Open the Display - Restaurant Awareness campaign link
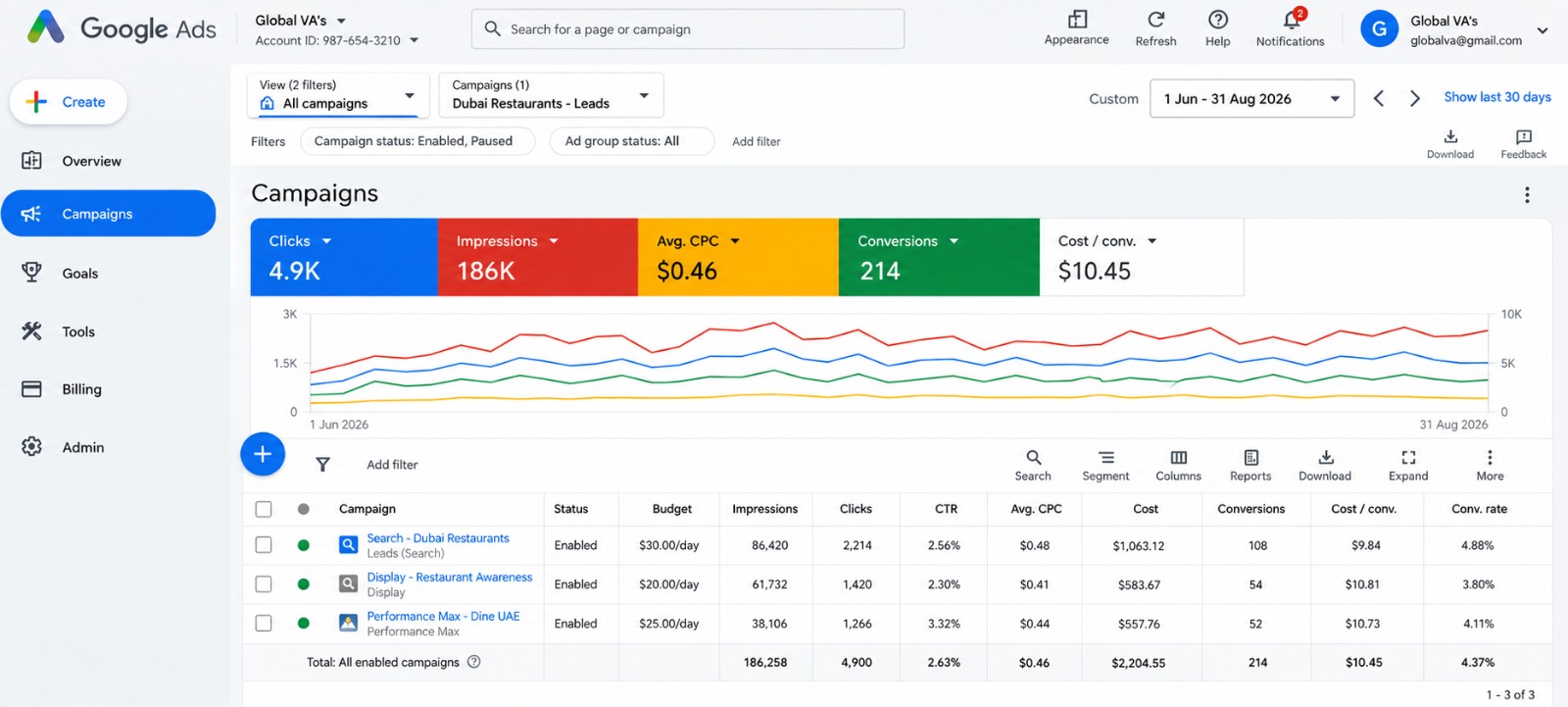 click(450, 578)
